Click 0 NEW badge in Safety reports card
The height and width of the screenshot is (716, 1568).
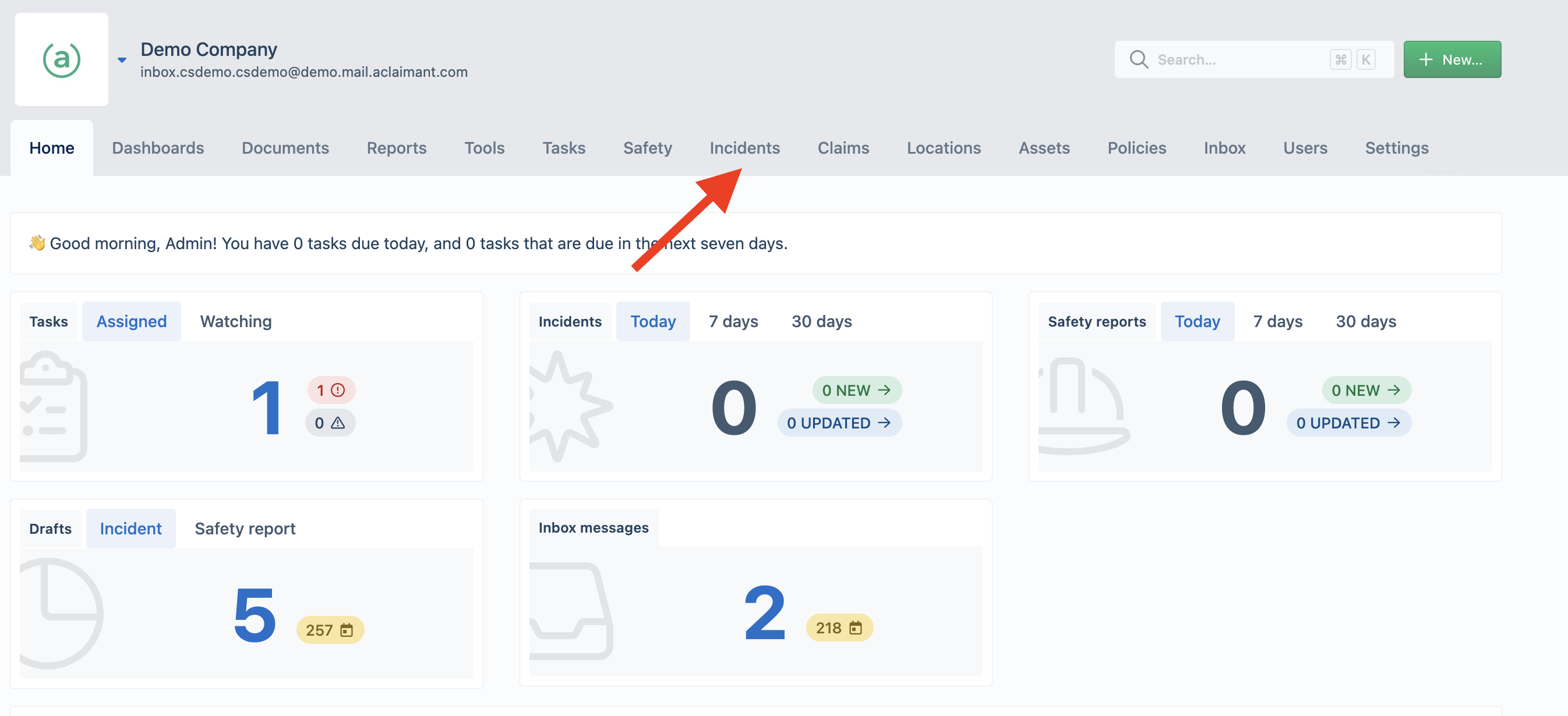point(1366,390)
